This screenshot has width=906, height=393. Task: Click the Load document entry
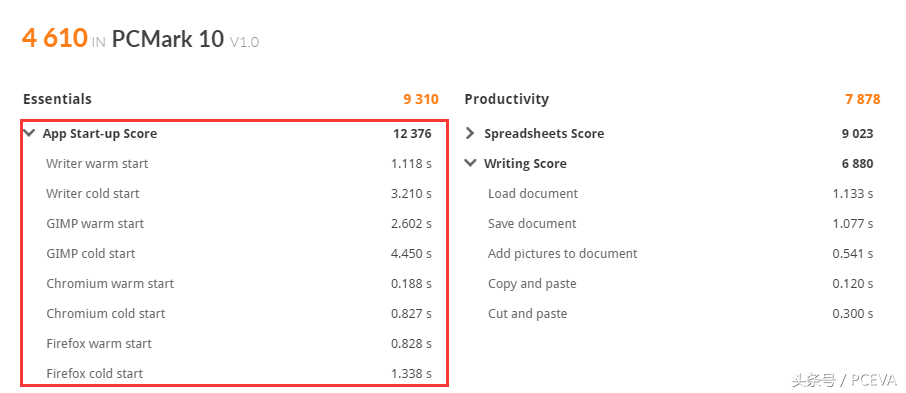point(681,194)
